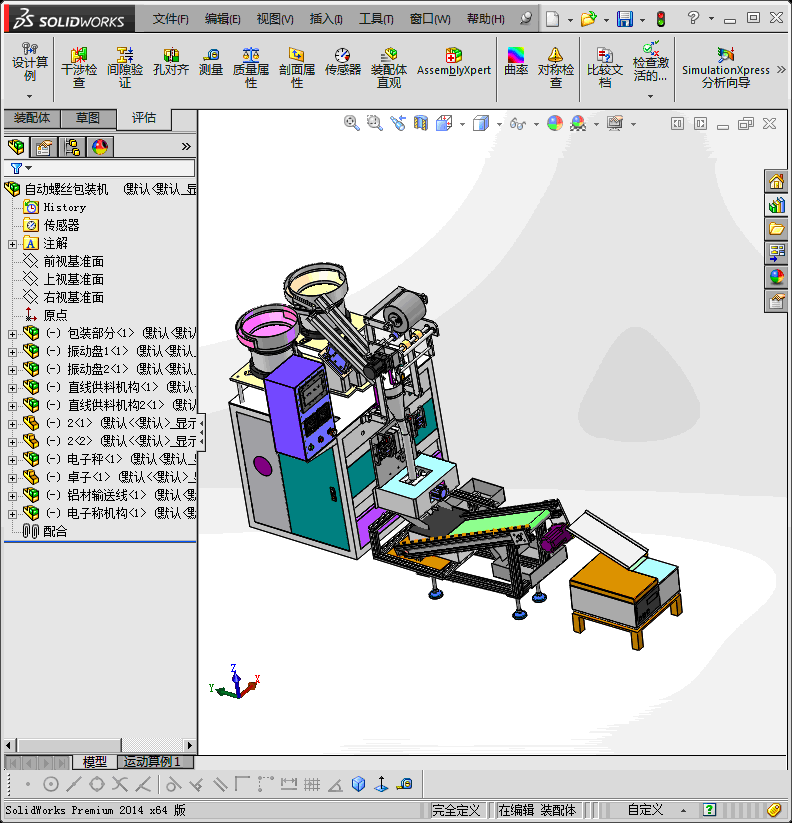Select 铝材输送线<1> in the tree
792x823 pixels.
point(107,495)
